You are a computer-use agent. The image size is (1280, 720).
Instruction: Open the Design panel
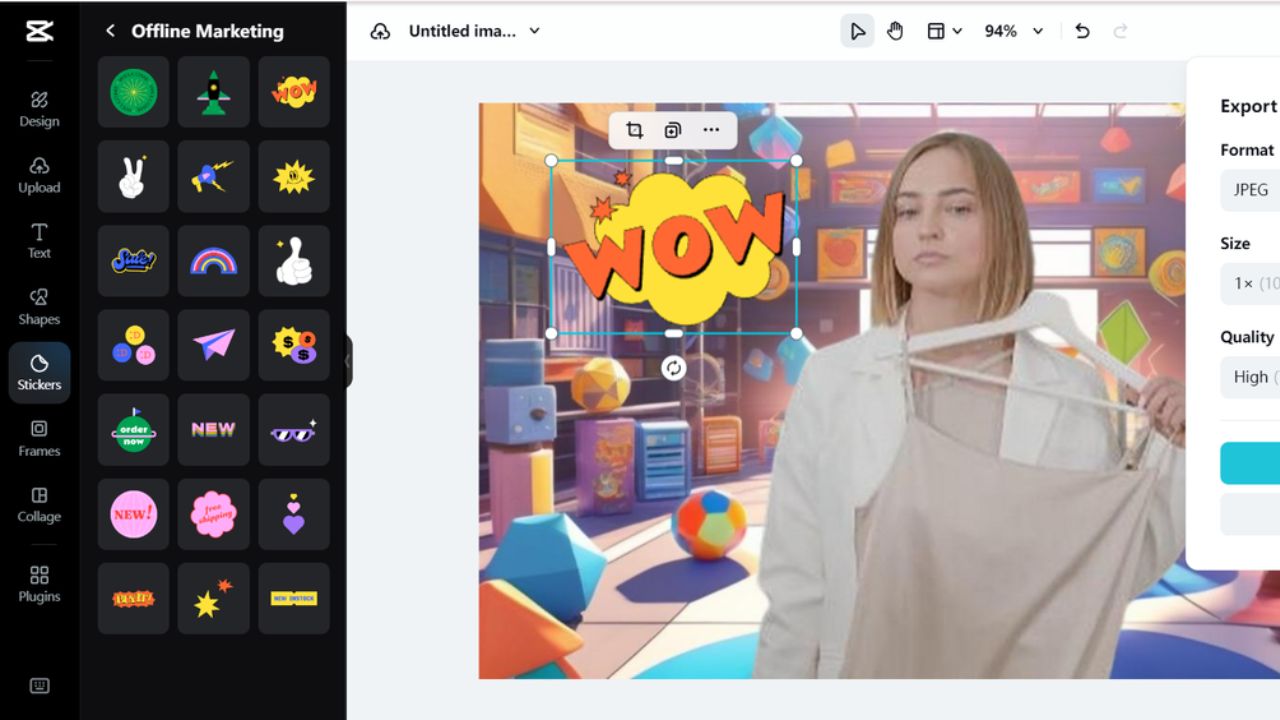(x=39, y=108)
